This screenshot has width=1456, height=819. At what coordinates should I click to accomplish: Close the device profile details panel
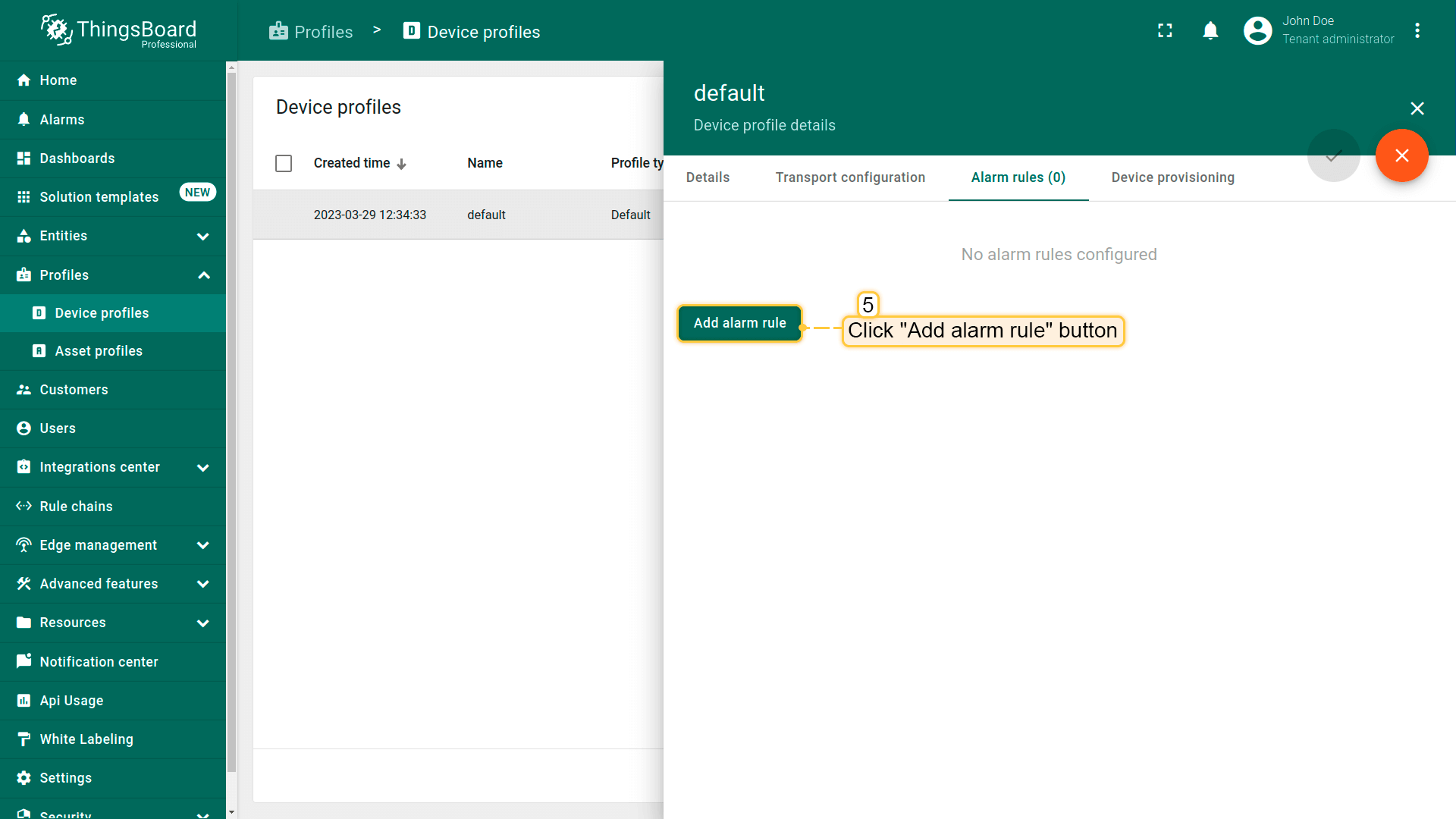click(x=1417, y=108)
